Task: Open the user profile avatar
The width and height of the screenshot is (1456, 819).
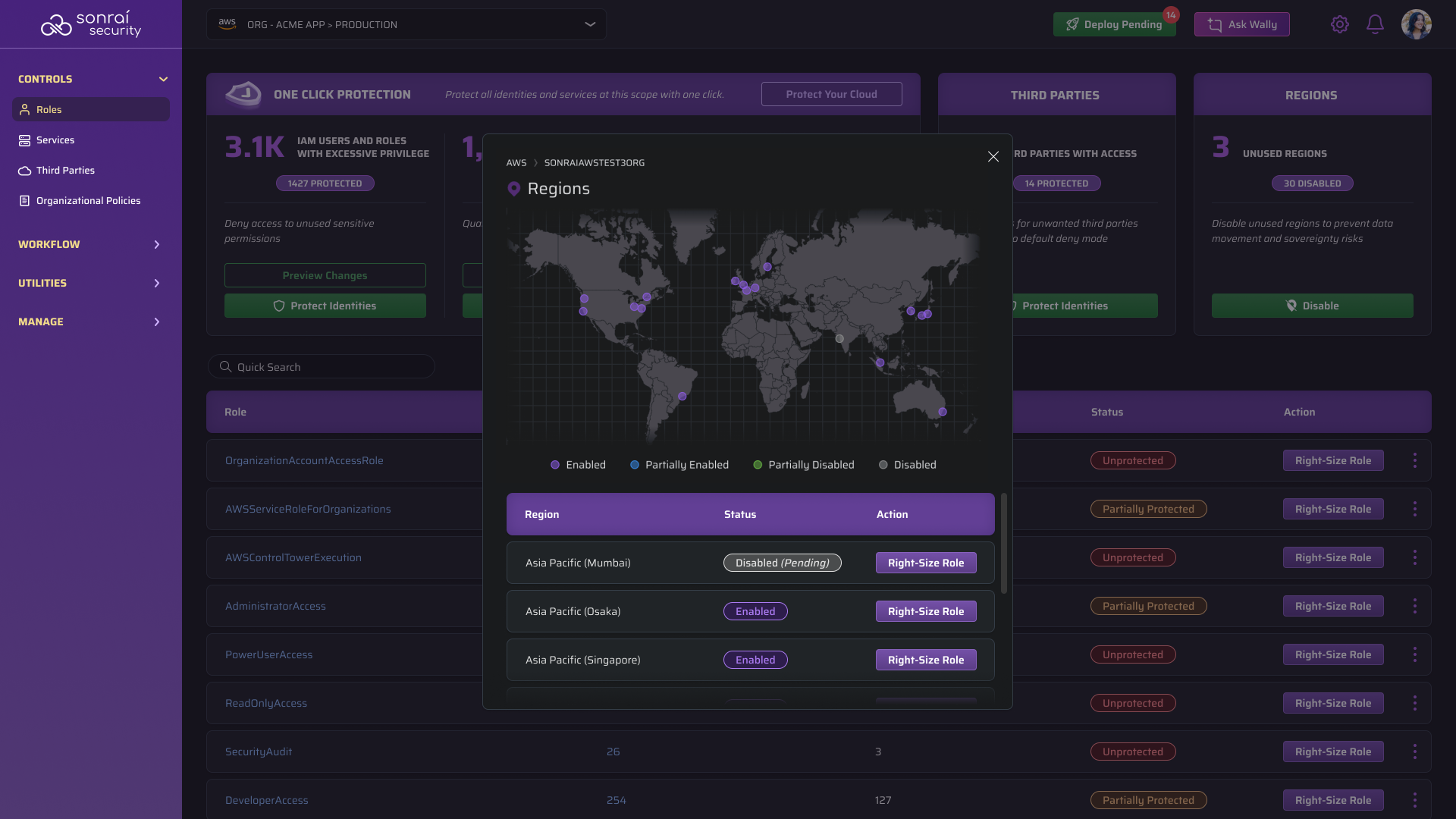Action: tap(1416, 24)
